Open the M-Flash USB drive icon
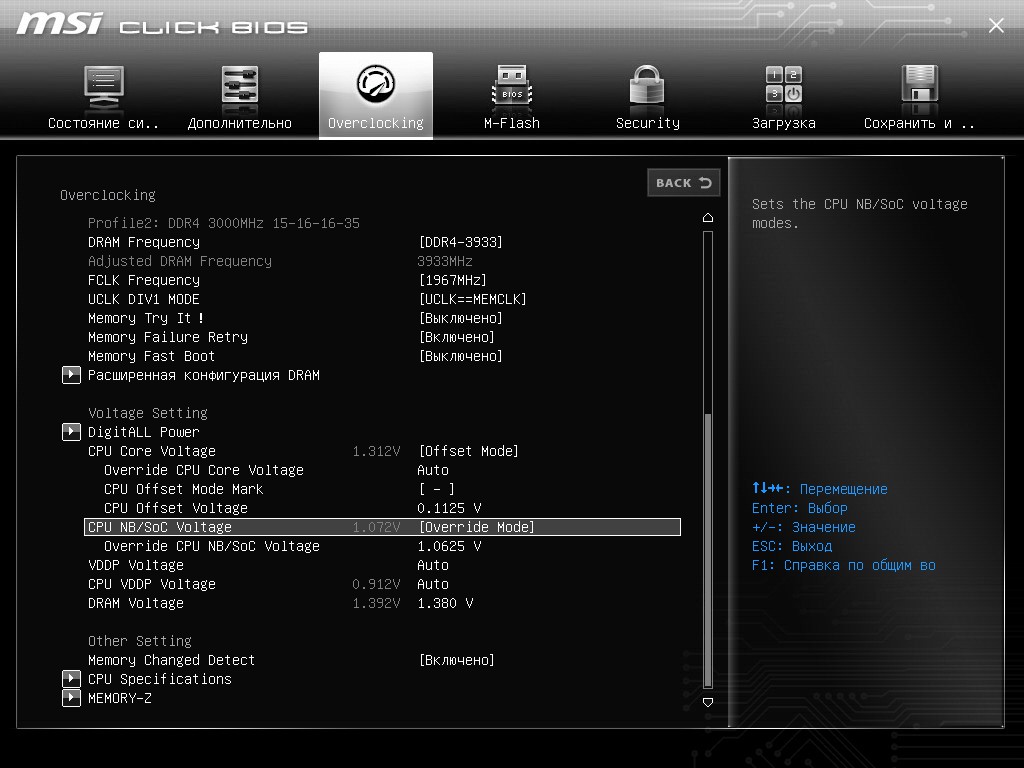This screenshot has width=1024, height=768. [512, 85]
